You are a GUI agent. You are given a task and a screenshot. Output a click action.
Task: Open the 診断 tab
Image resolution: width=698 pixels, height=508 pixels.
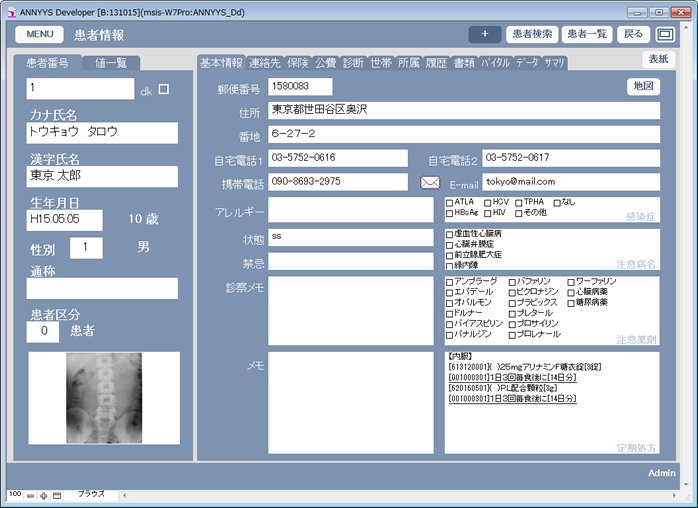point(353,63)
